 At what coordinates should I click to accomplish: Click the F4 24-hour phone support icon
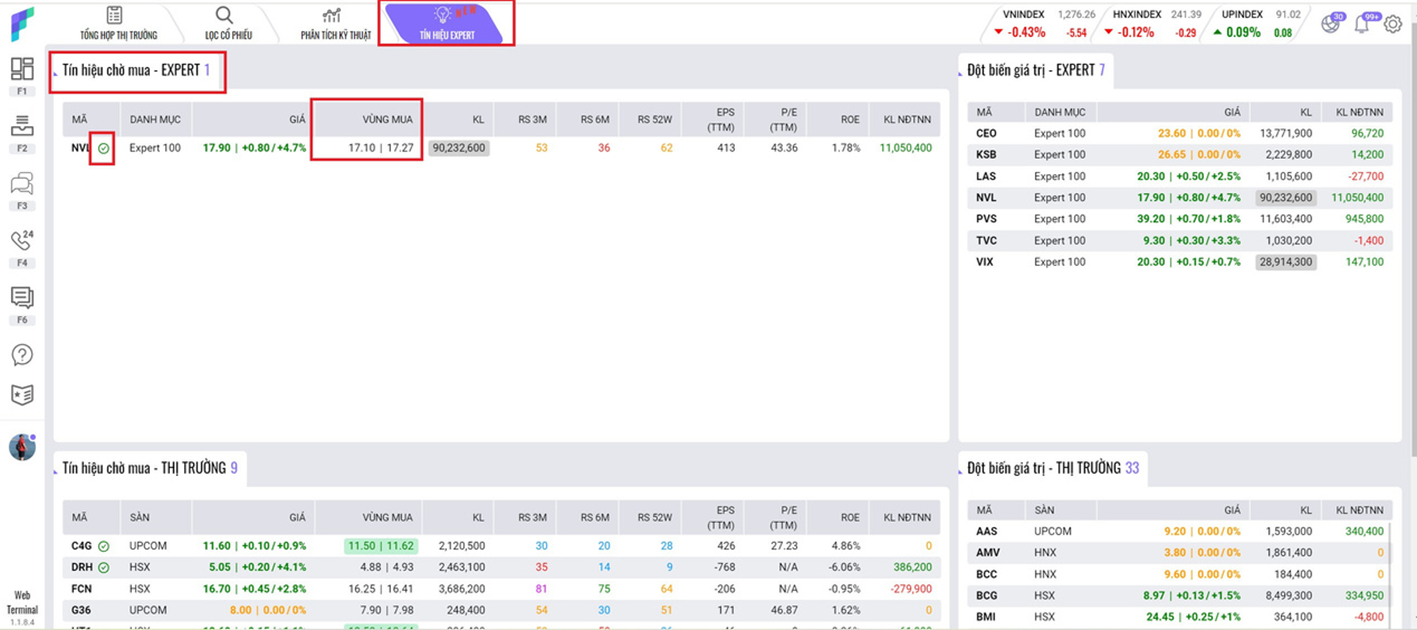point(22,241)
